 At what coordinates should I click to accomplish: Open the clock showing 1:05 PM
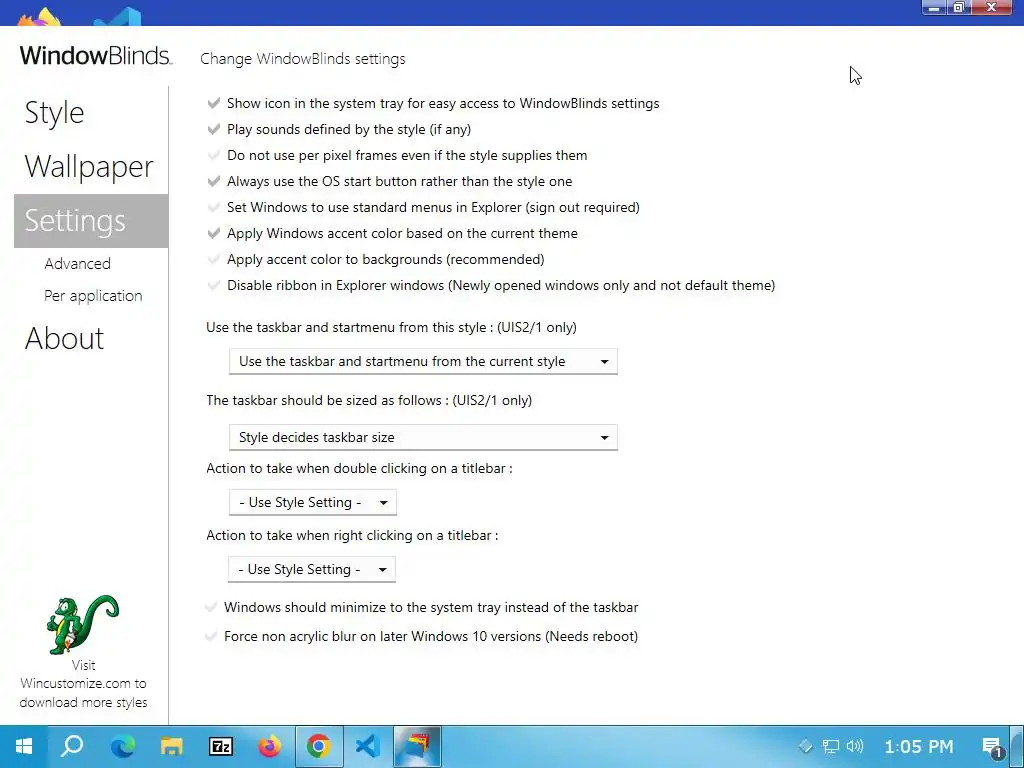[918, 746]
